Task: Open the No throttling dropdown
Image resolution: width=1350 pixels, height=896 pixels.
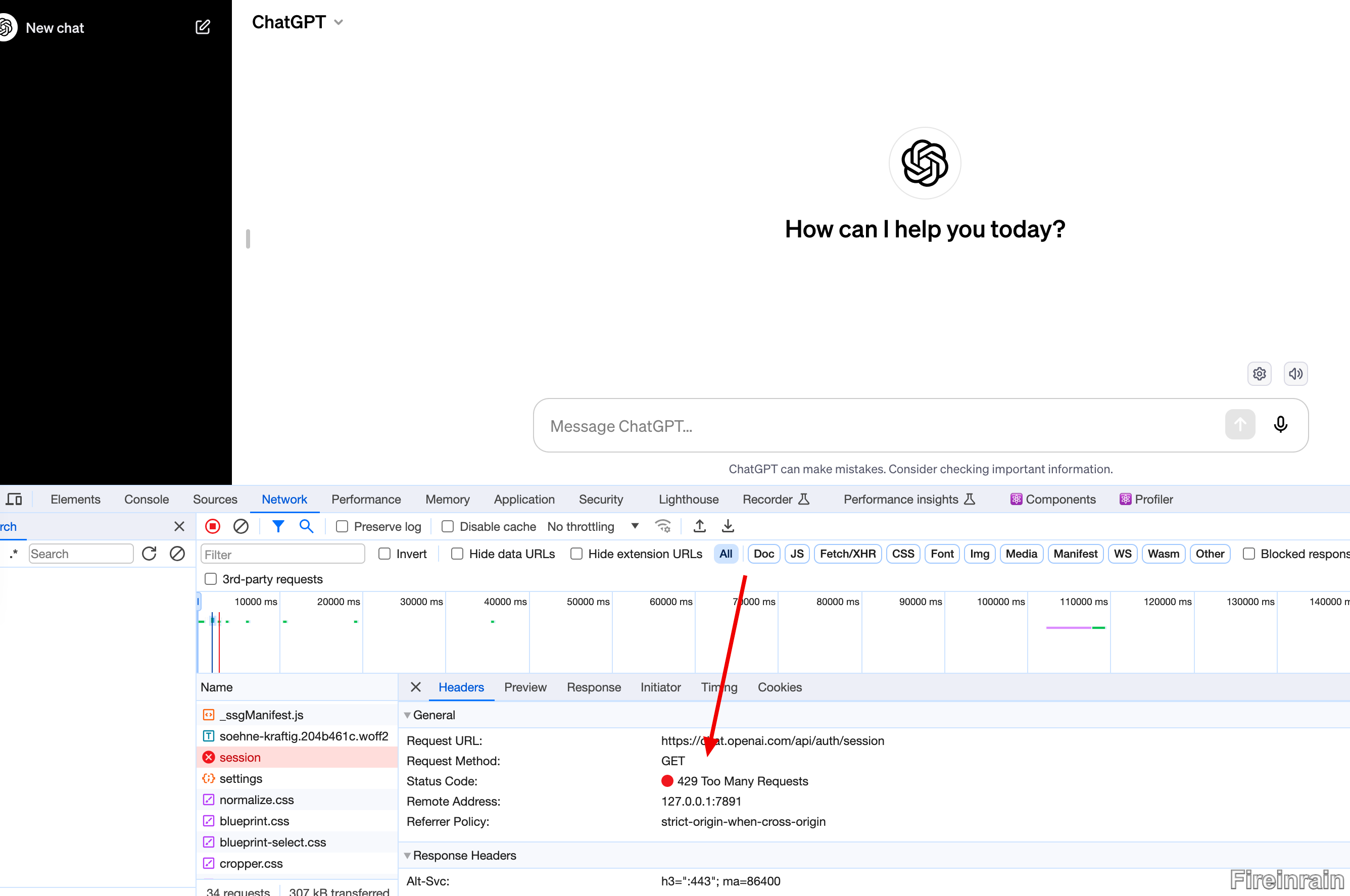Action: tap(592, 526)
